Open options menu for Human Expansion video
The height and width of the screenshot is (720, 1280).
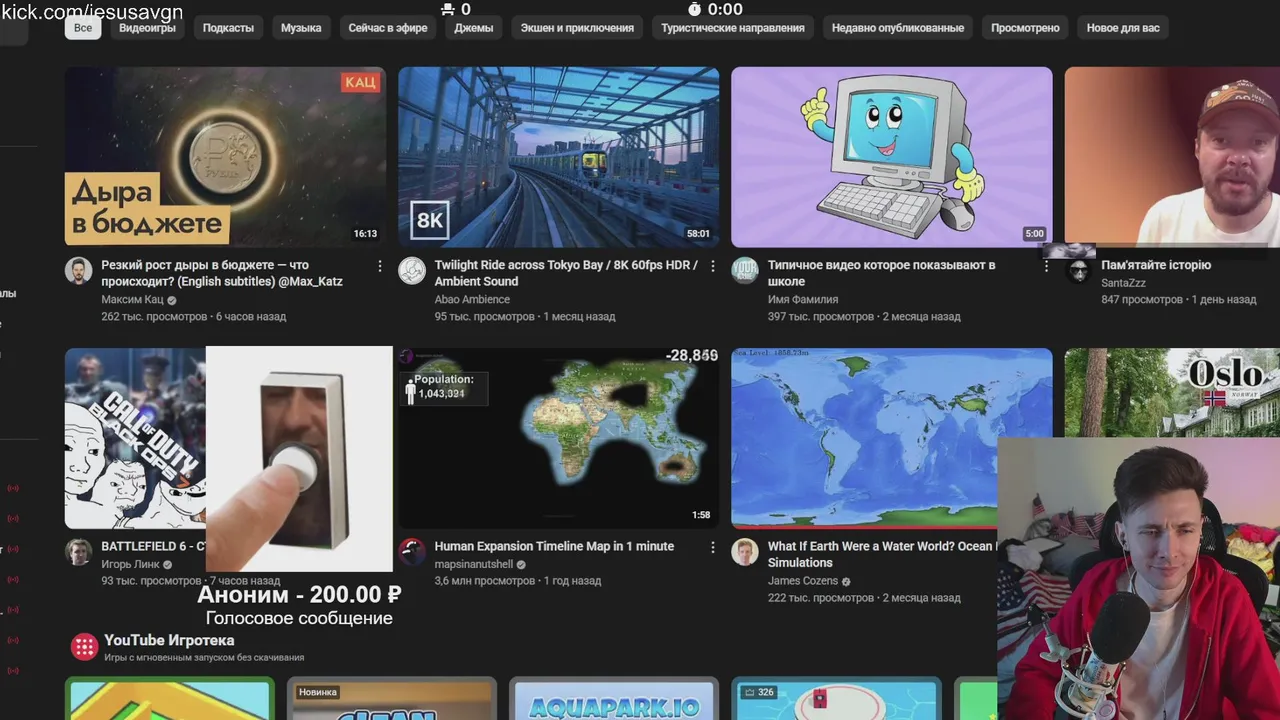point(712,547)
